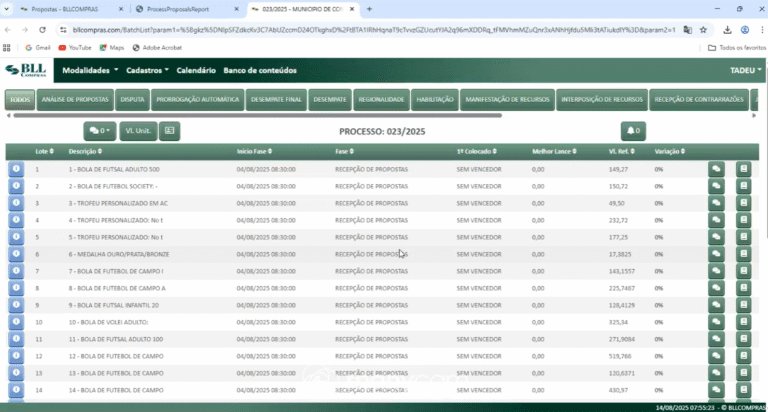Click horizontal scrollbar under phase tabs

258,116
